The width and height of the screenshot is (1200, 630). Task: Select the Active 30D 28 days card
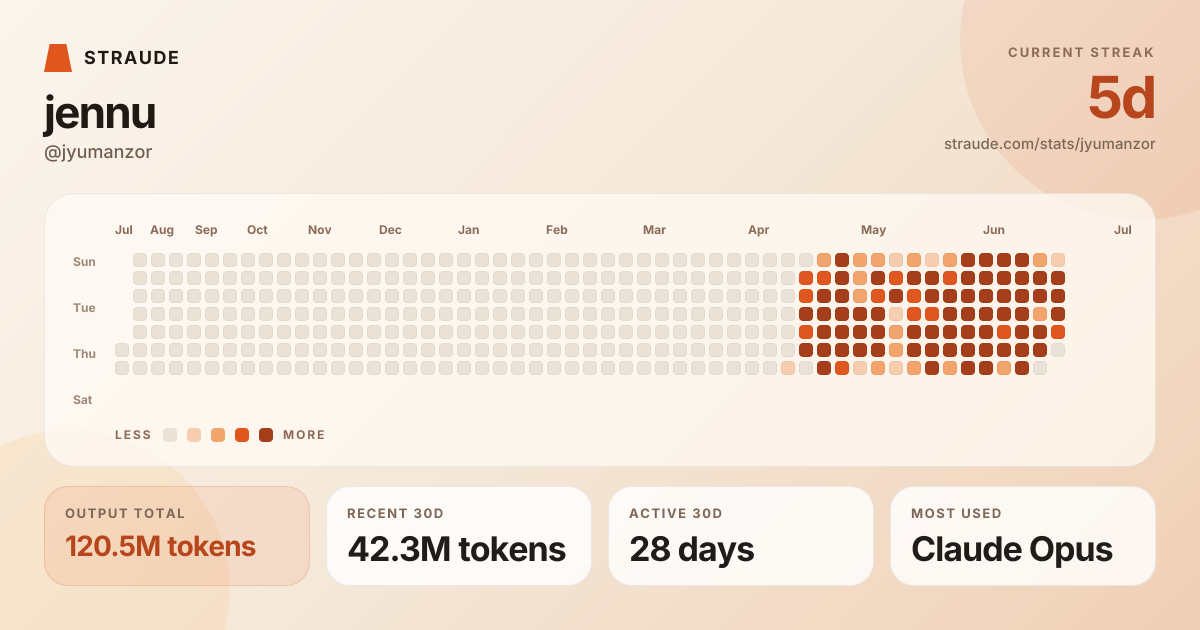point(741,536)
